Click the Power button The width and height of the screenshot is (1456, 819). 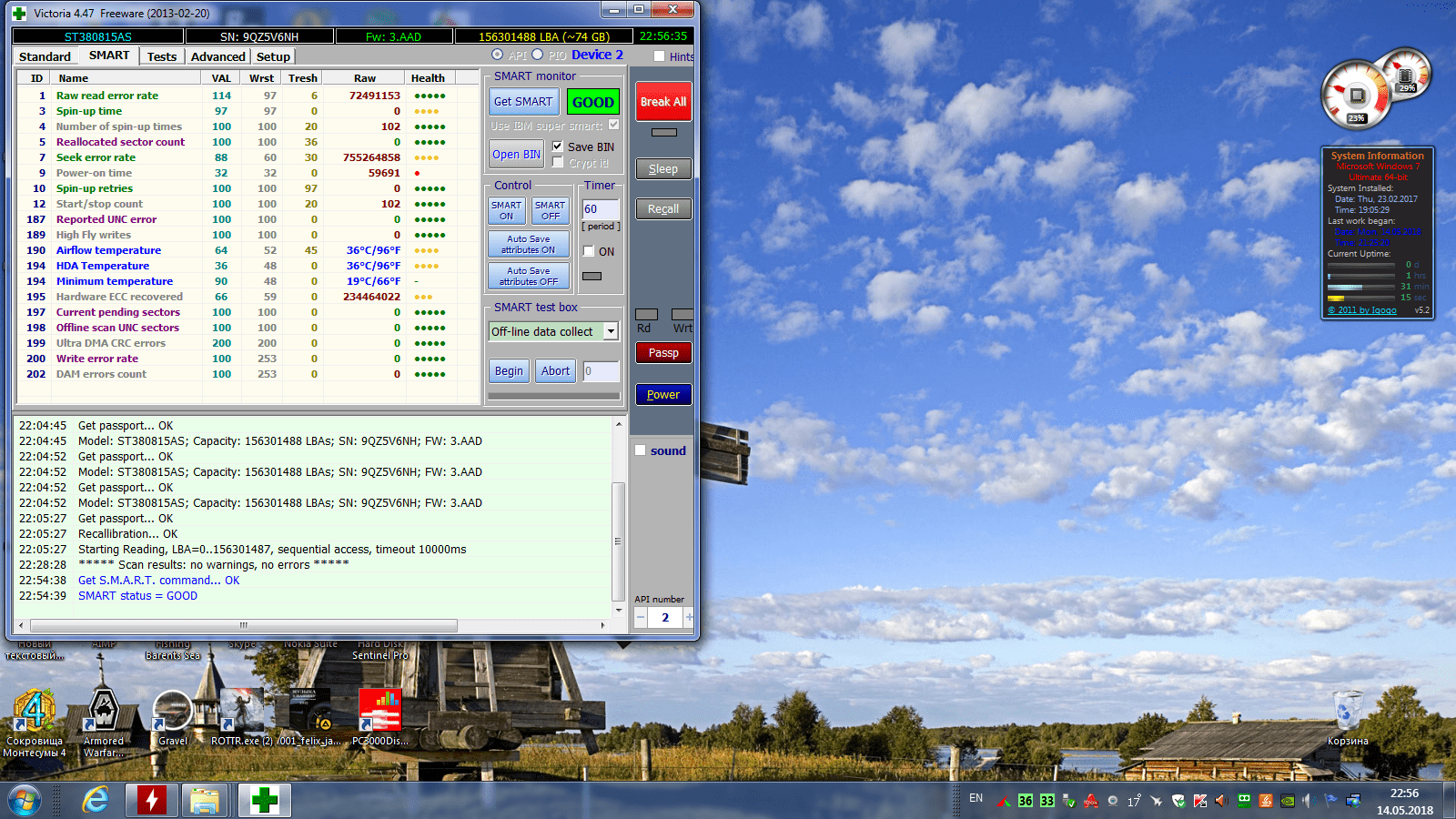[x=663, y=395]
